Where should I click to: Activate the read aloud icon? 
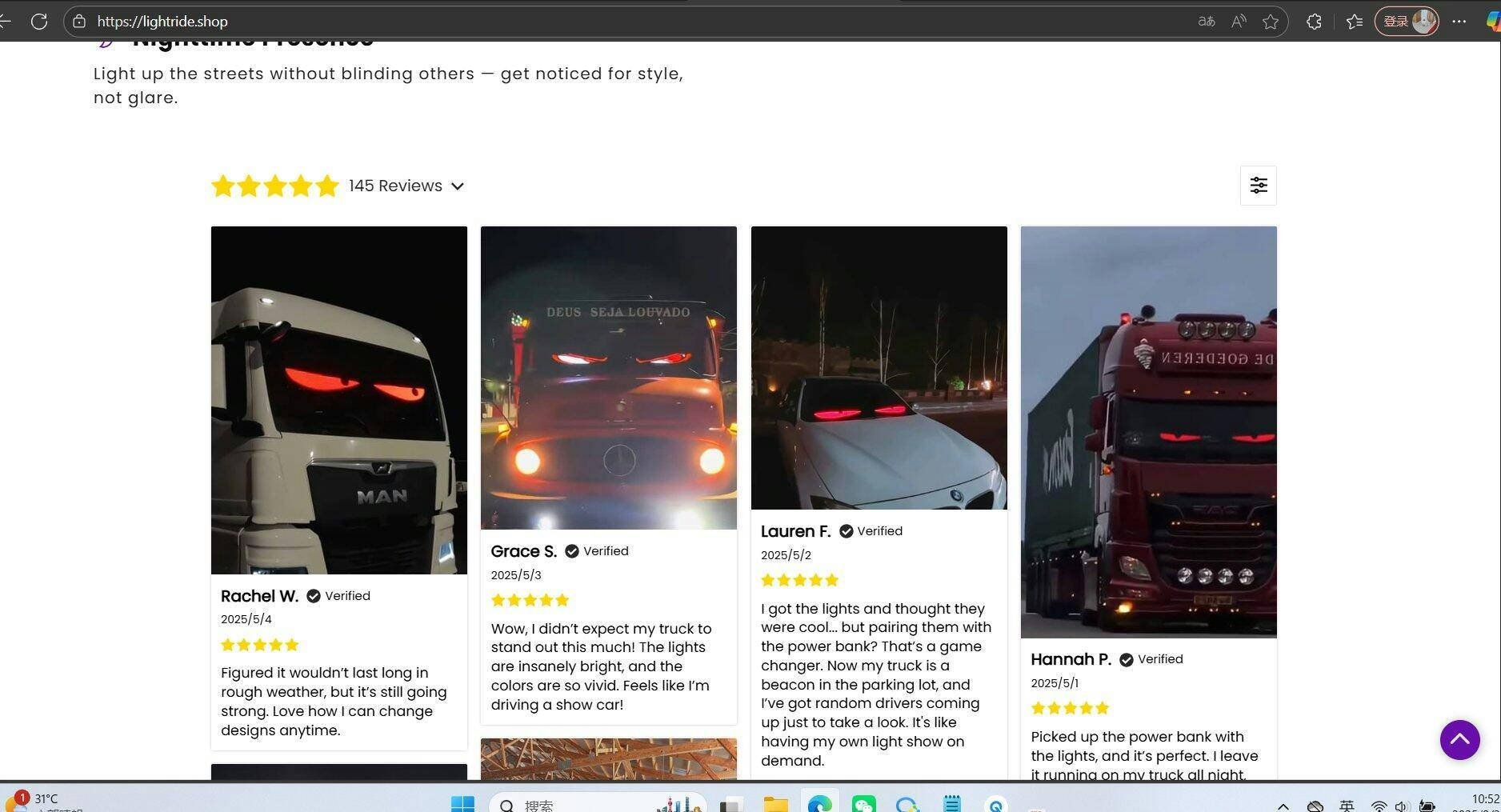[x=1239, y=22]
